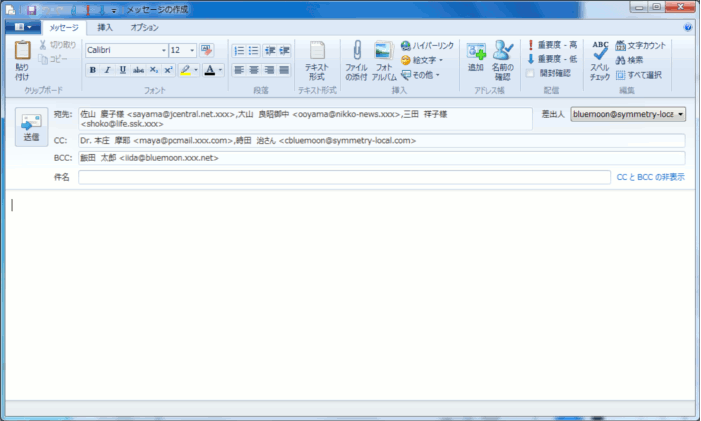Viewport: 701px width, 421px height.
Task: Attach a file with the paperclip icon
Action: (356, 60)
